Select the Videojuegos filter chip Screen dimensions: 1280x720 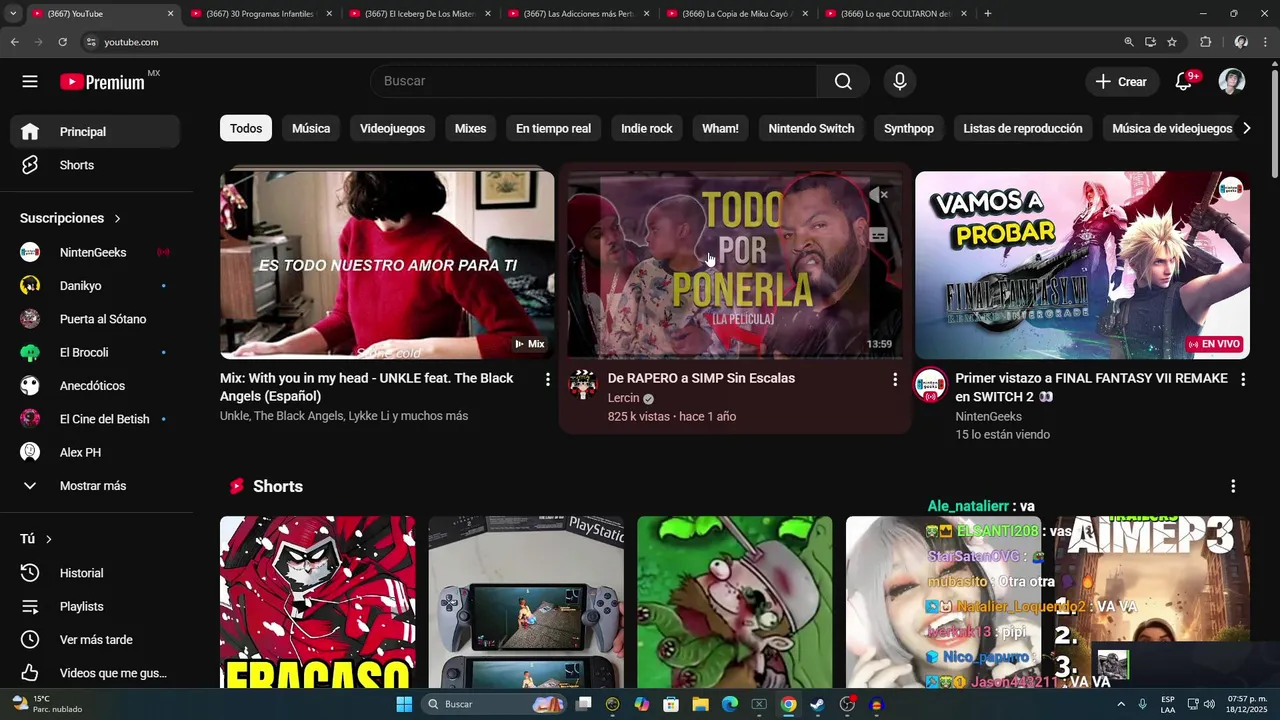coord(392,128)
